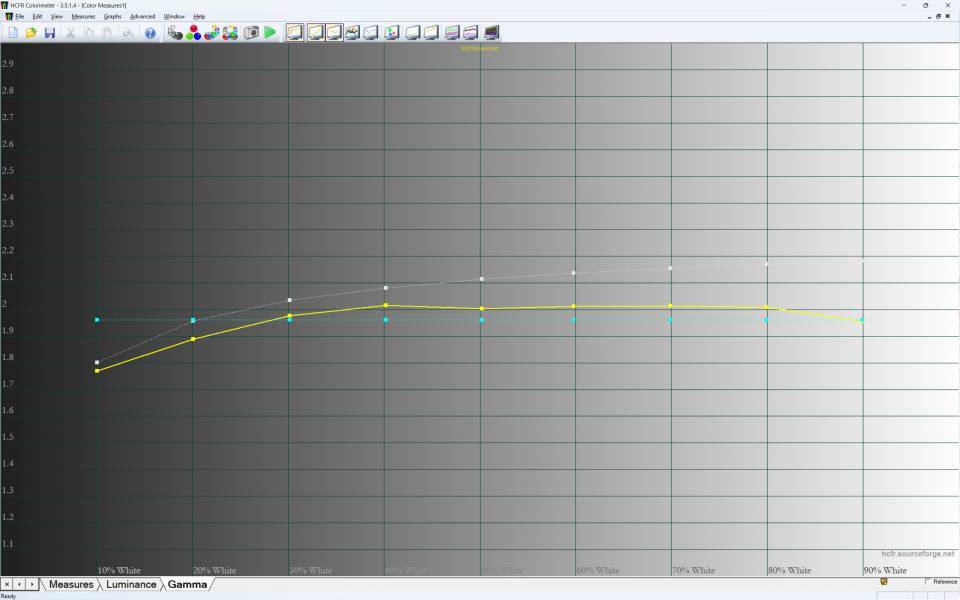Click the cyan reference point at 10% White

(x=97, y=320)
